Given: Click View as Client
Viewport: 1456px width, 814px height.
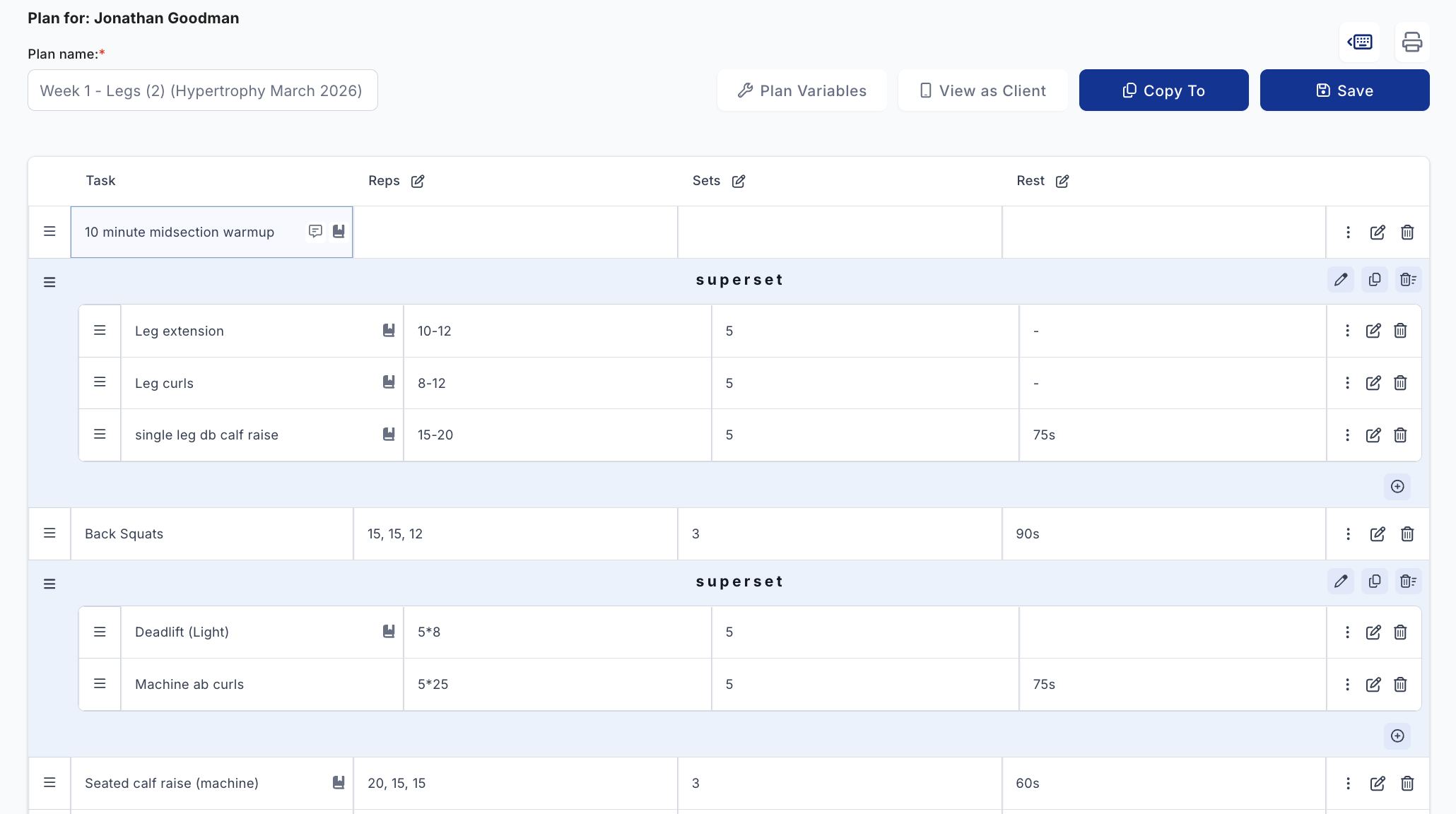Looking at the screenshot, I should pyautogui.click(x=982, y=90).
